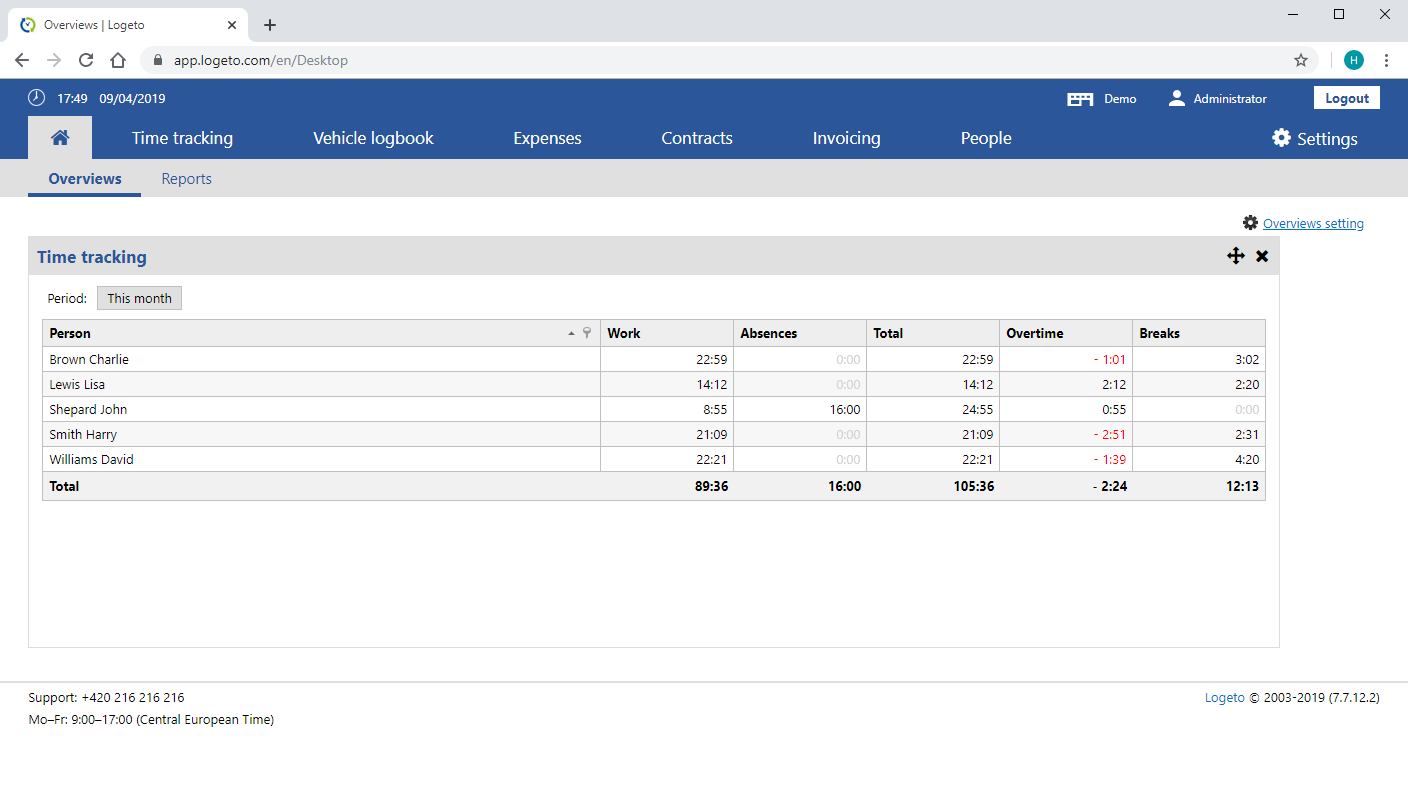Click the Demo company name

click(x=1120, y=99)
